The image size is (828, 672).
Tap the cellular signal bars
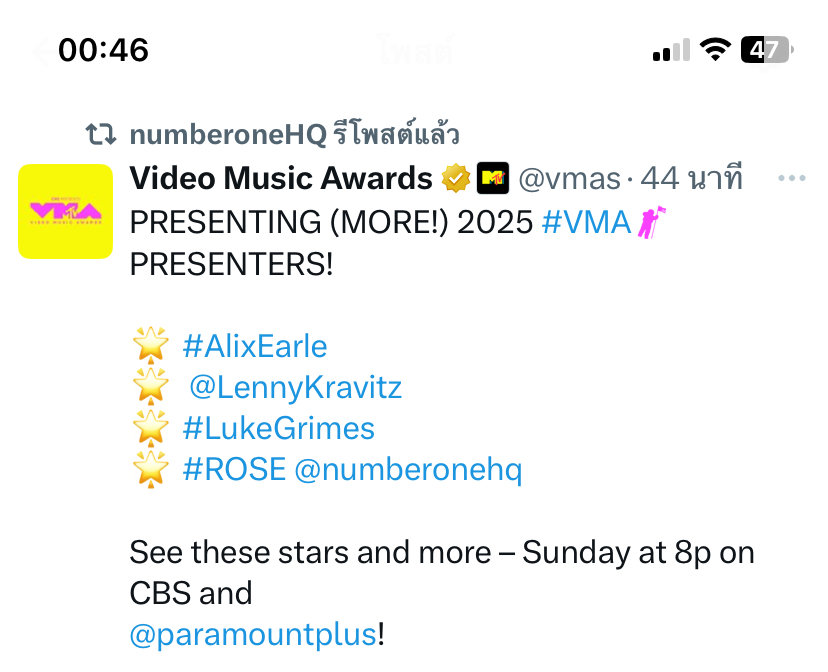click(671, 50)
